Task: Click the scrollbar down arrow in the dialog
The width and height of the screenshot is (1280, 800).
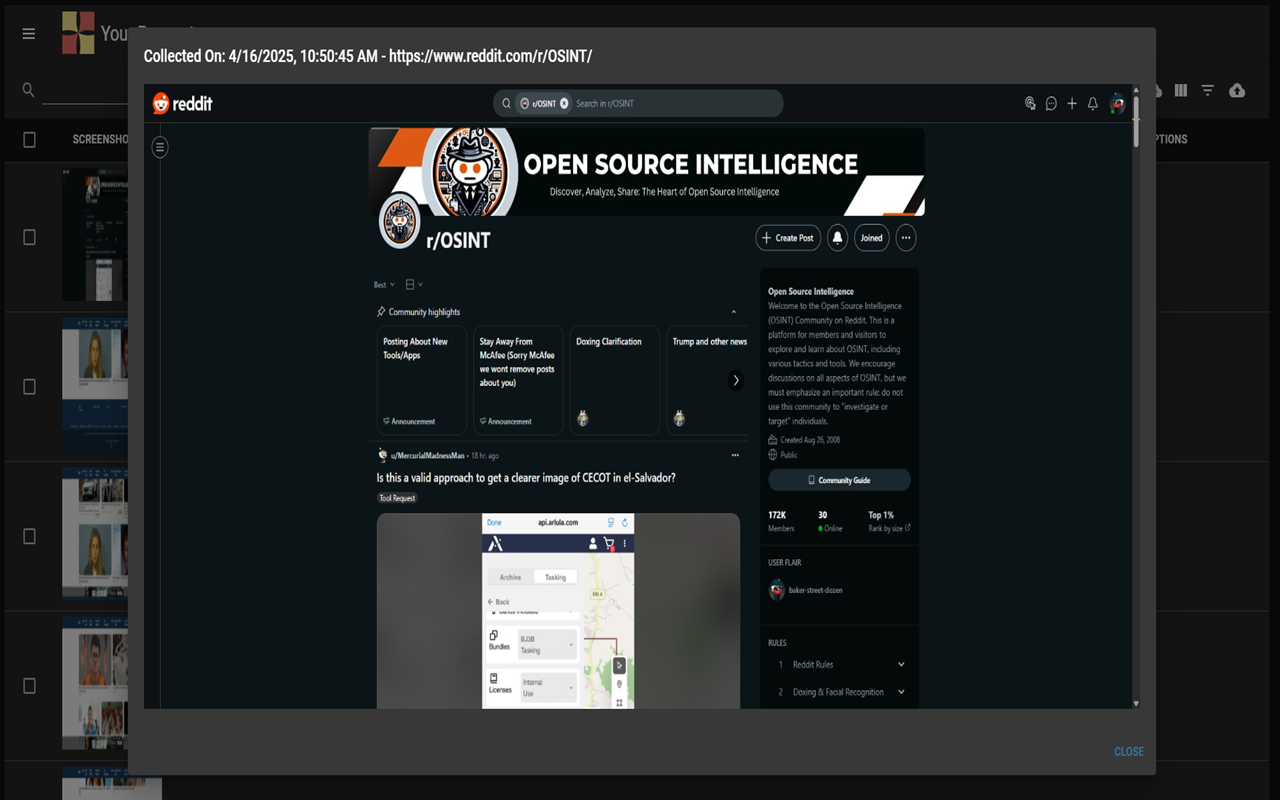Action: coord(1135,703)
